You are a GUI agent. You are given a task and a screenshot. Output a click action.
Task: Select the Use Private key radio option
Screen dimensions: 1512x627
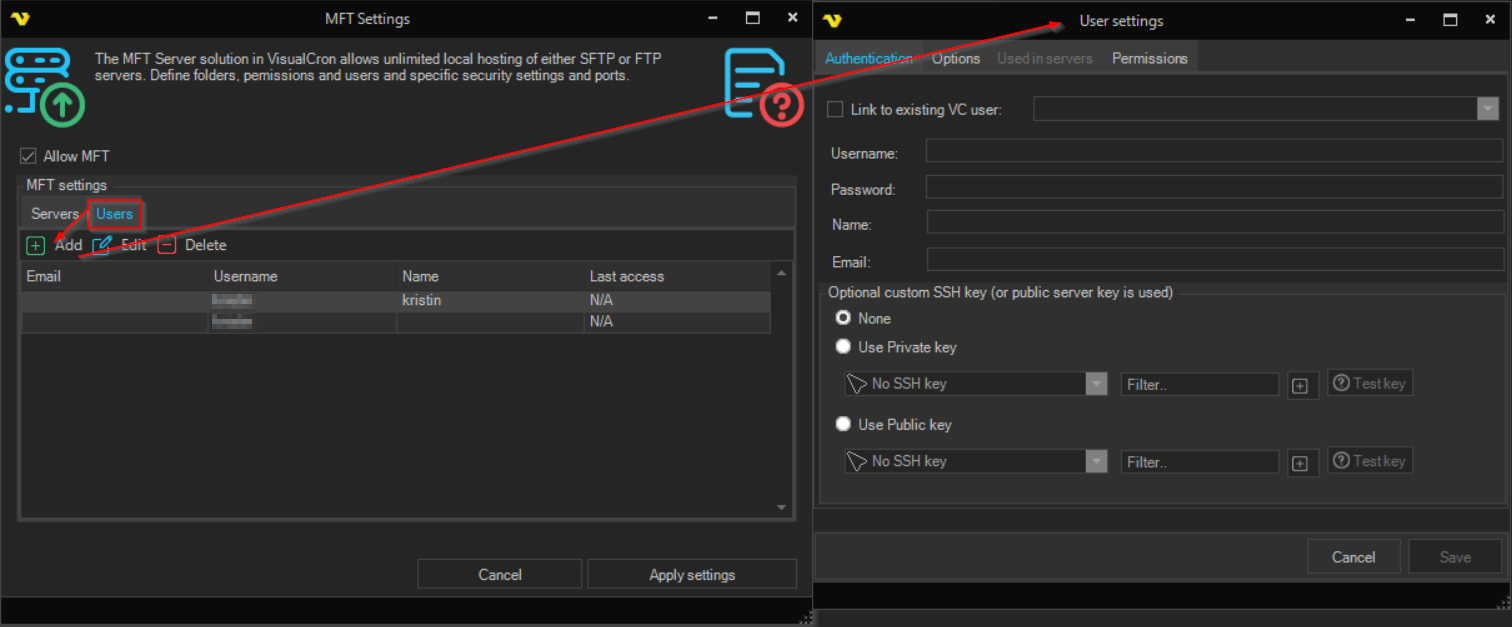point(843,347)
